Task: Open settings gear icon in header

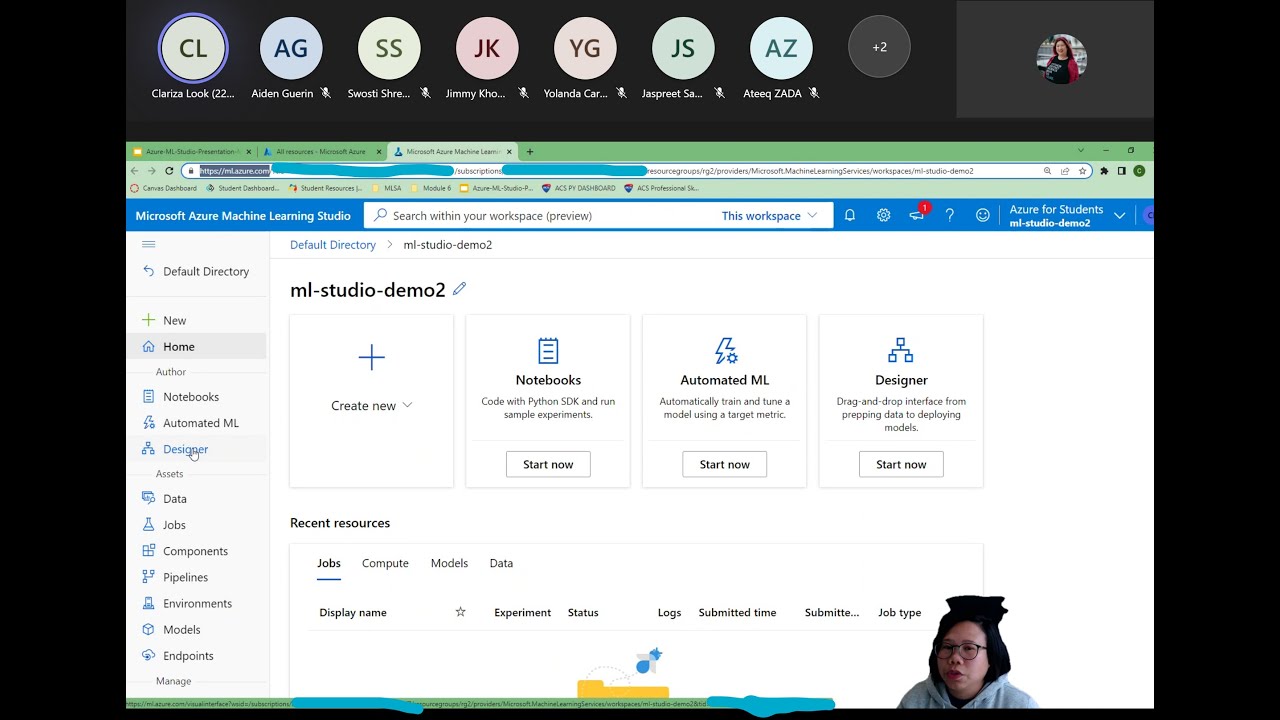Action: 883,215
